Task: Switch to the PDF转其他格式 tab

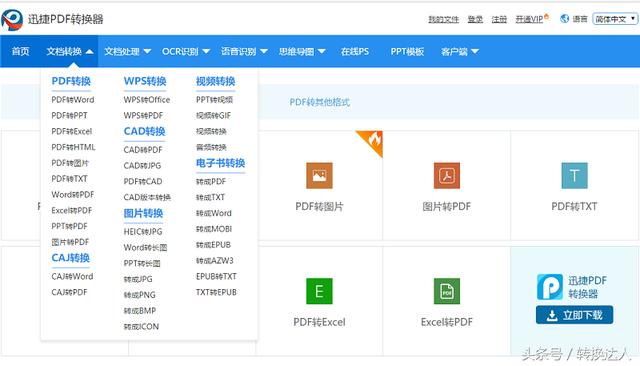Action: pyautogui.click(x=320, y=102)
